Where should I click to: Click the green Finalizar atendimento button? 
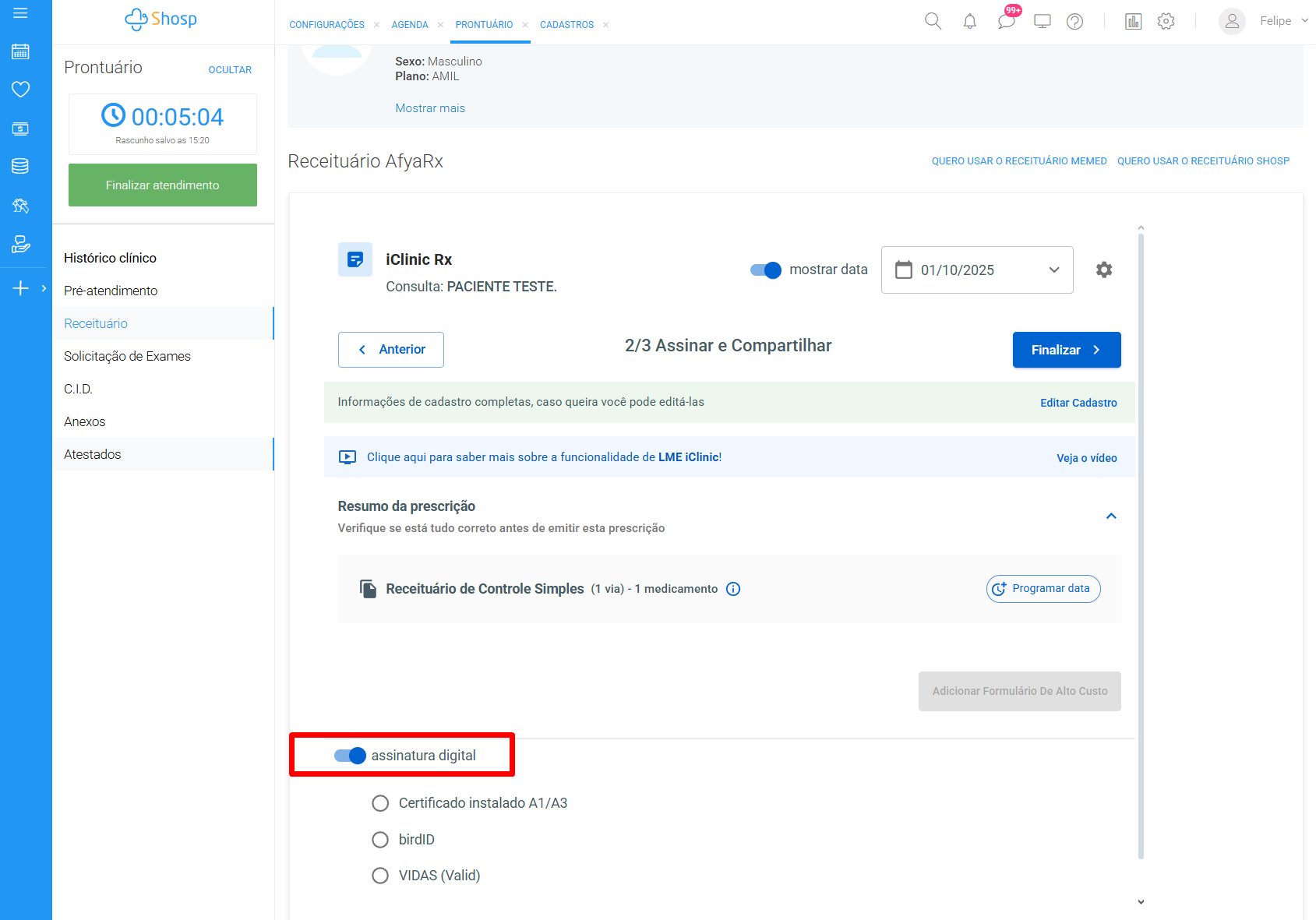click(x=162, y=185)
